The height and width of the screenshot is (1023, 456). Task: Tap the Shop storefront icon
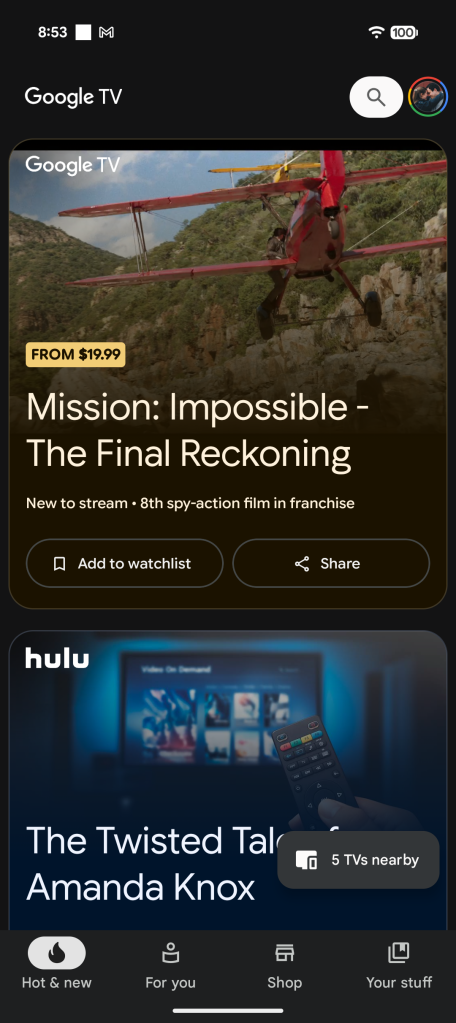pyautogui.click(x=284, y=953)
